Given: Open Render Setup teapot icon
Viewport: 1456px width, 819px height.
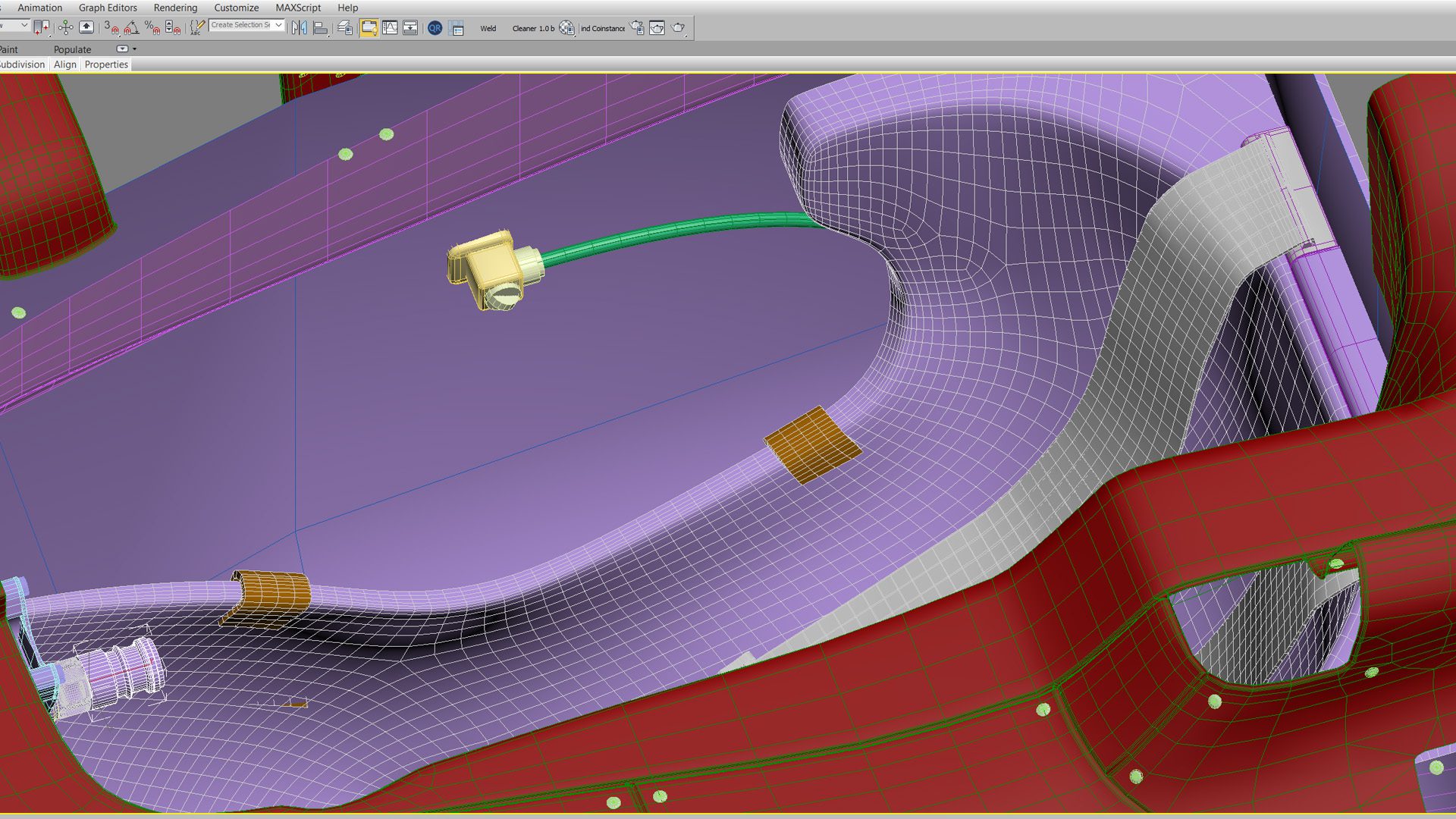Looking at the screenshot, I should (x=637, y=27).
